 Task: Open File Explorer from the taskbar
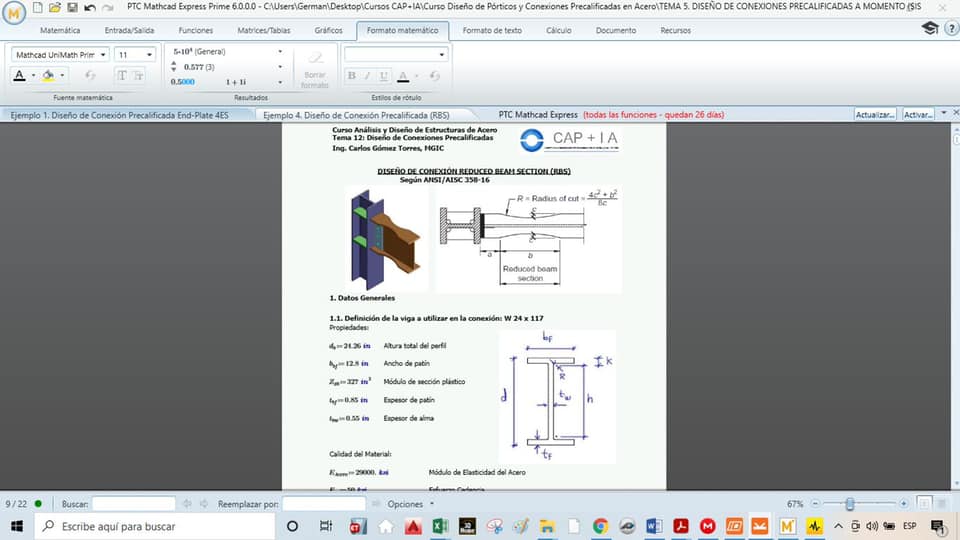click(547, 526)
